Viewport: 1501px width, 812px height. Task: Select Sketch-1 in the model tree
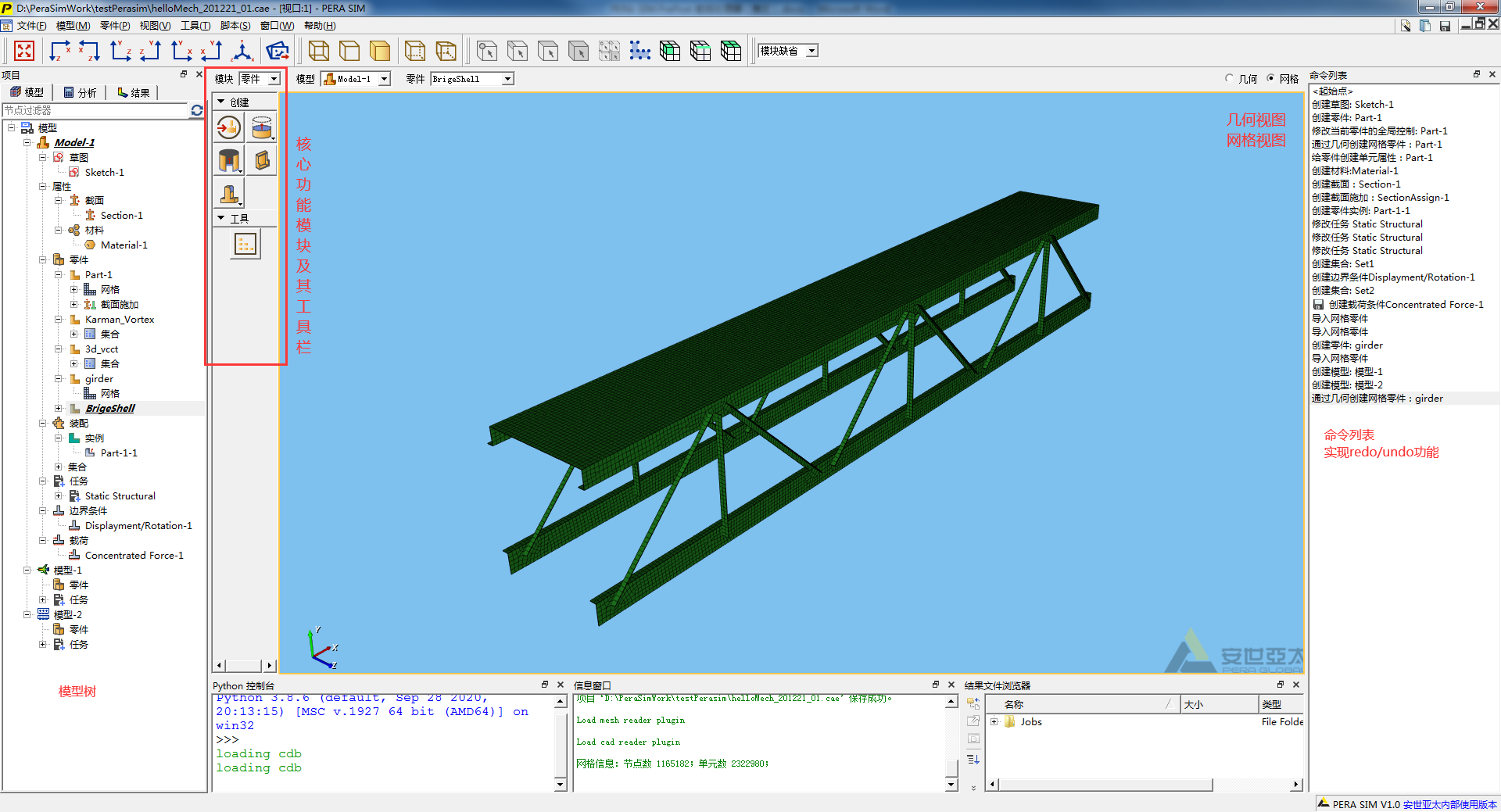point(105,172)
